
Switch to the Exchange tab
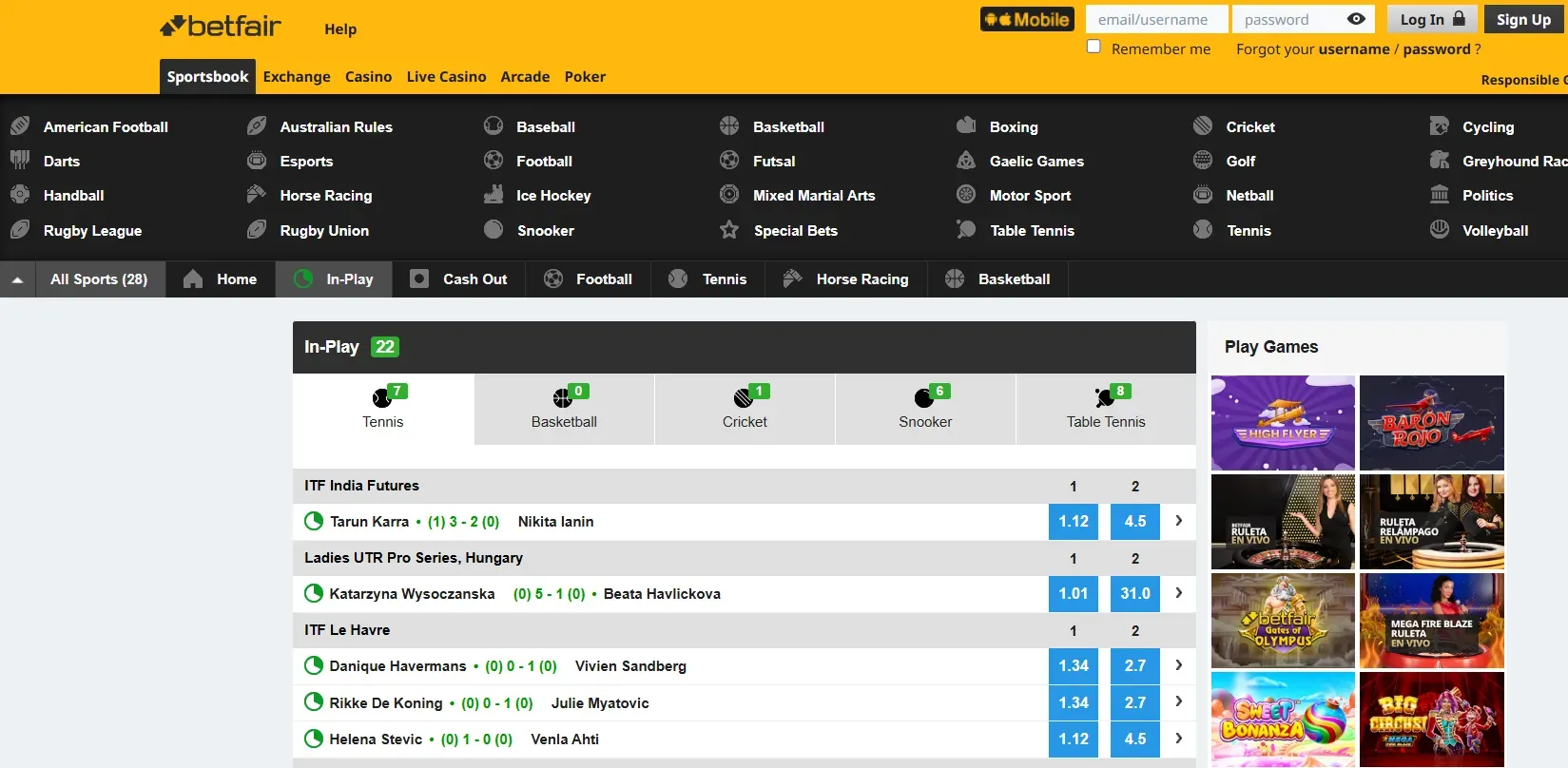(x=297, y=77)
